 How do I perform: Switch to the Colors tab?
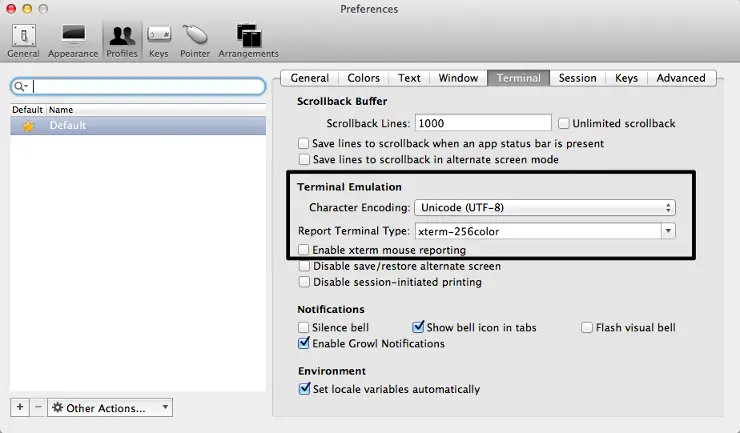pos(363,78)
